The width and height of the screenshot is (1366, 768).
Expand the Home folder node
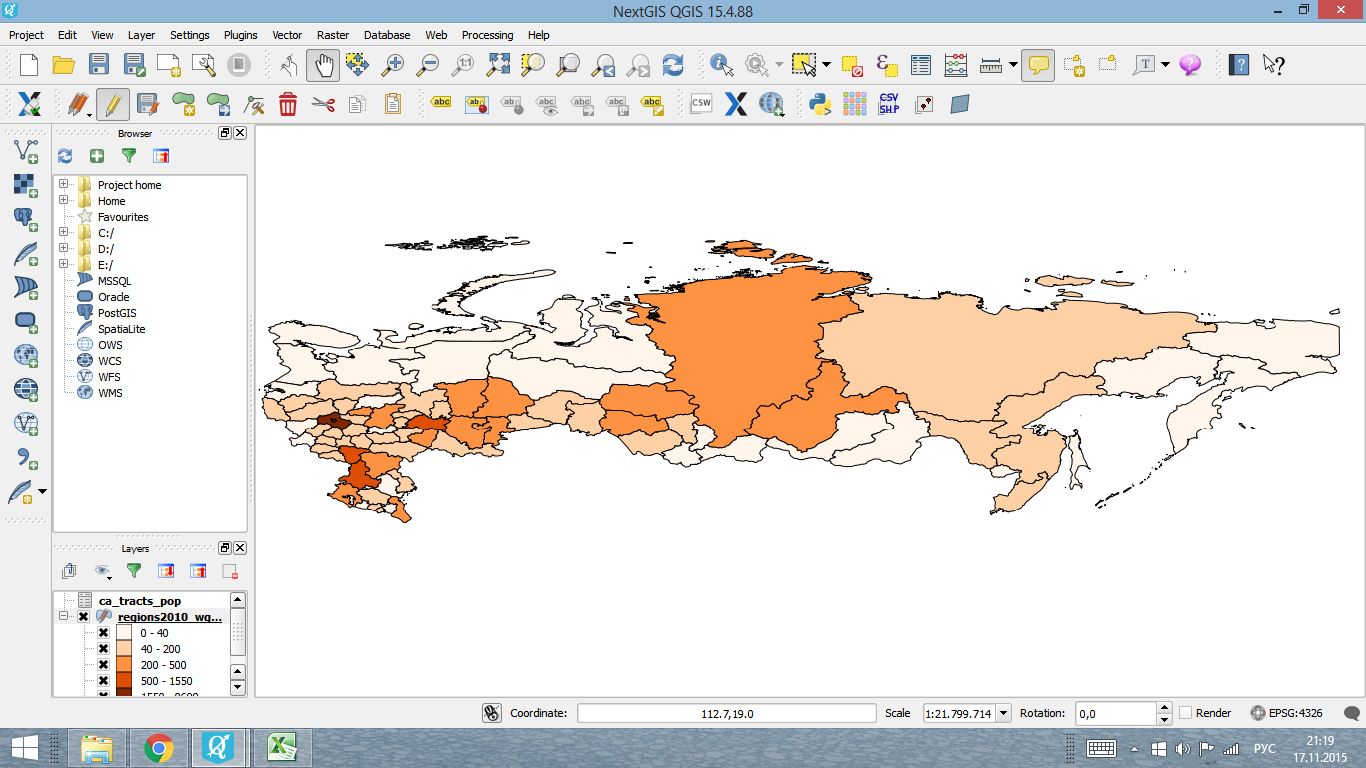[64, 200]
